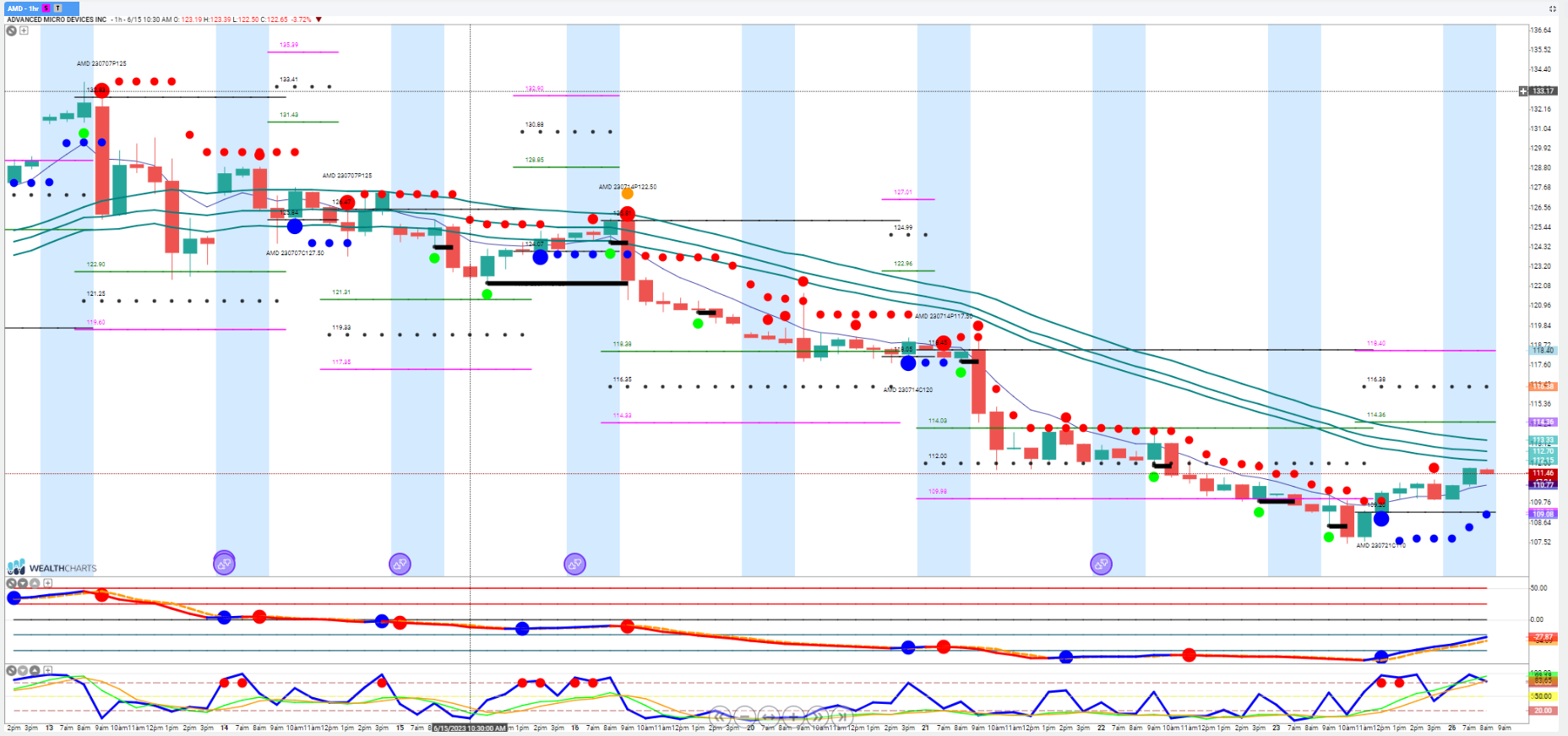Click the magenta S badge on AMD tab
1568x736 pixels.
[46, 8]
